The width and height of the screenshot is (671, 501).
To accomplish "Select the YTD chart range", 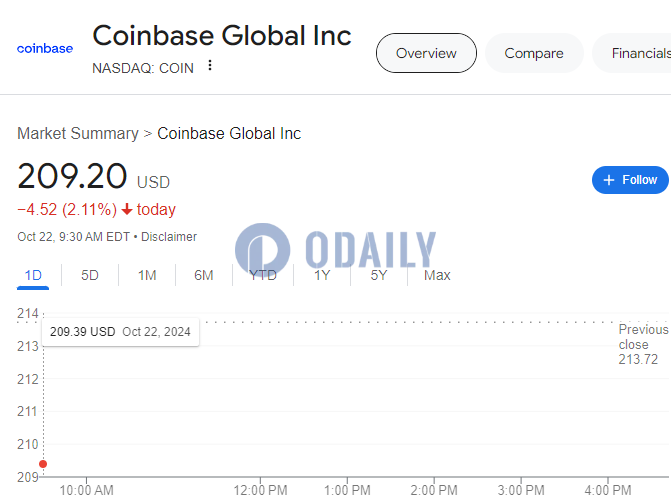I will [263, 275].
